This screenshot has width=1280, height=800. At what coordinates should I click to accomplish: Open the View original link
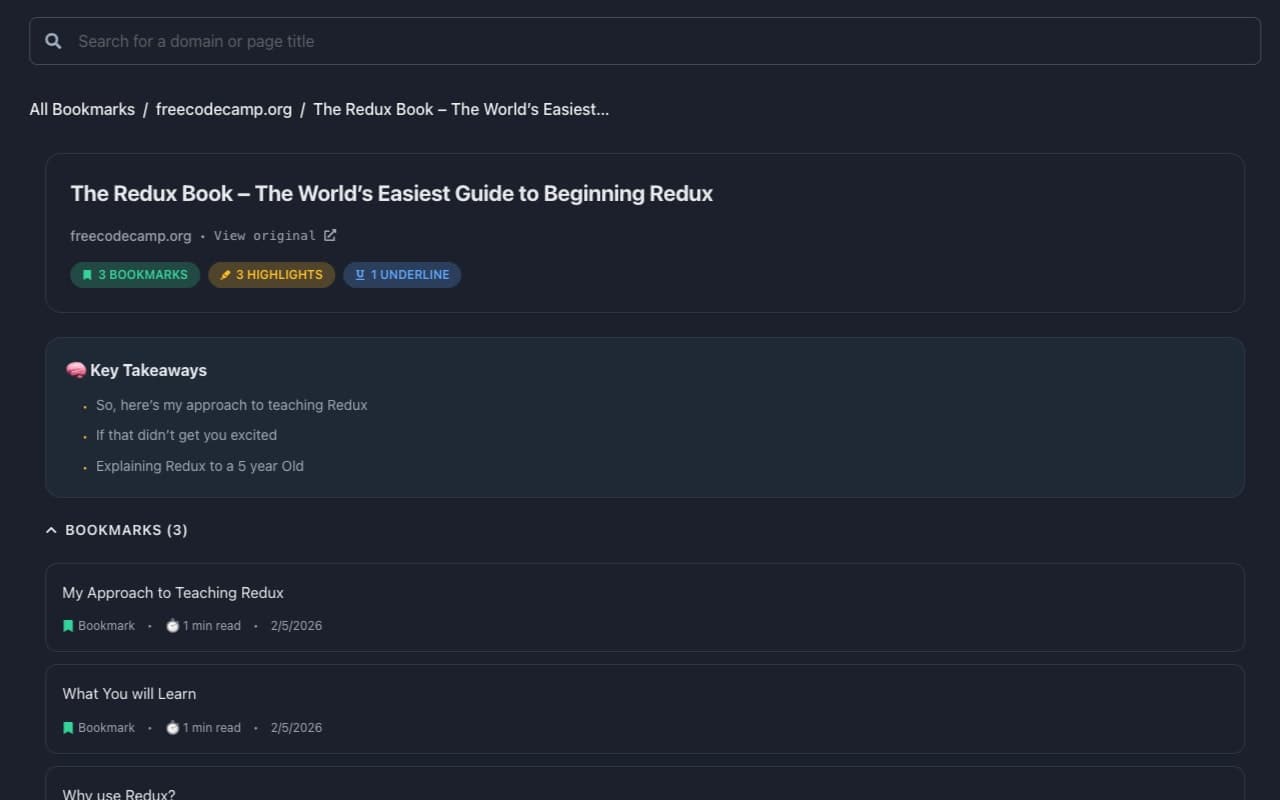(x=266, y=235)
